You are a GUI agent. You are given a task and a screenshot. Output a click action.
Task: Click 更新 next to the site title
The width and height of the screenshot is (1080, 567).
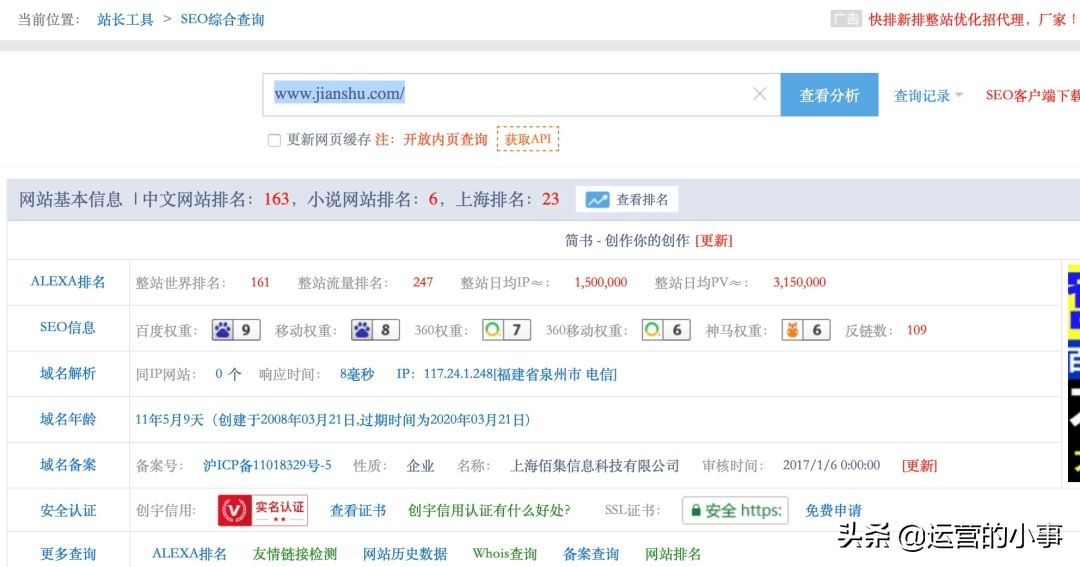pos(714,240)
